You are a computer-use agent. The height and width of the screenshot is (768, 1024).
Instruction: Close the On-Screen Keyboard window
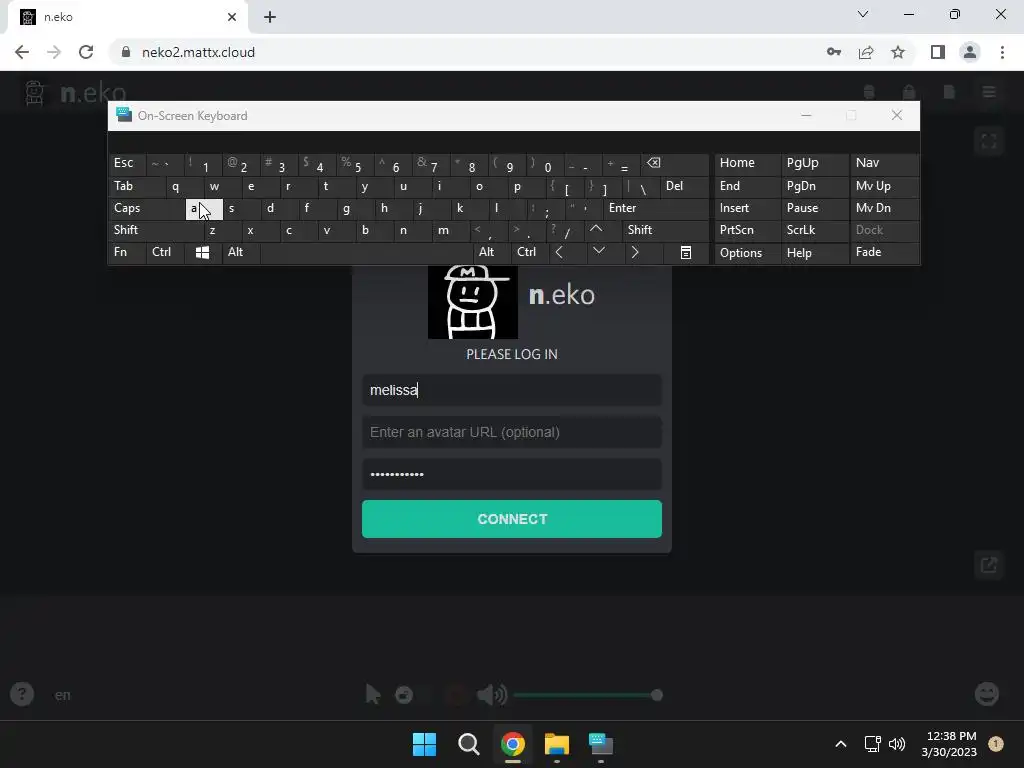[x=897, y=116]
